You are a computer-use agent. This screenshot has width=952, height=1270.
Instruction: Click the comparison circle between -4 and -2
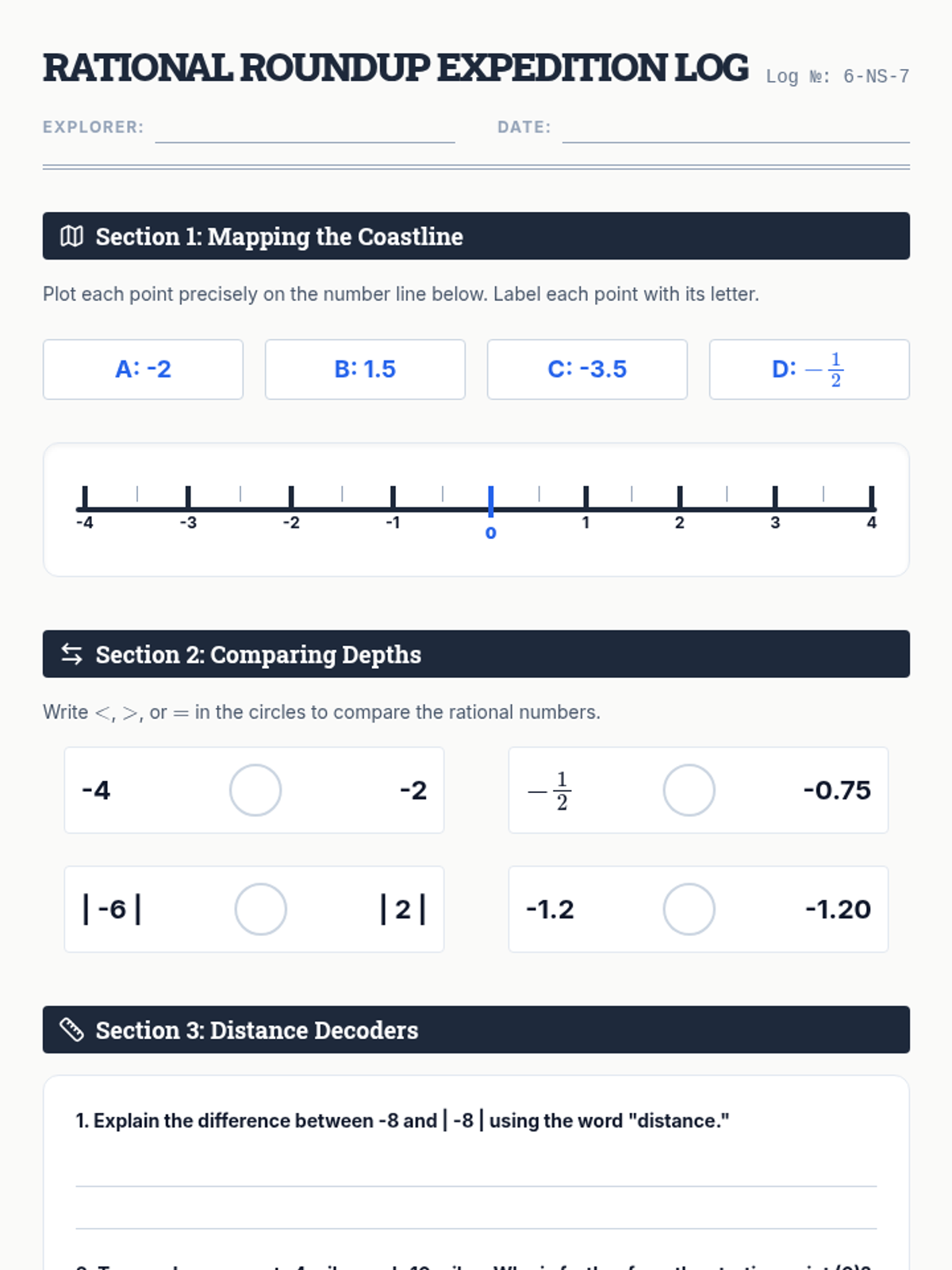[x=255, y=790]
